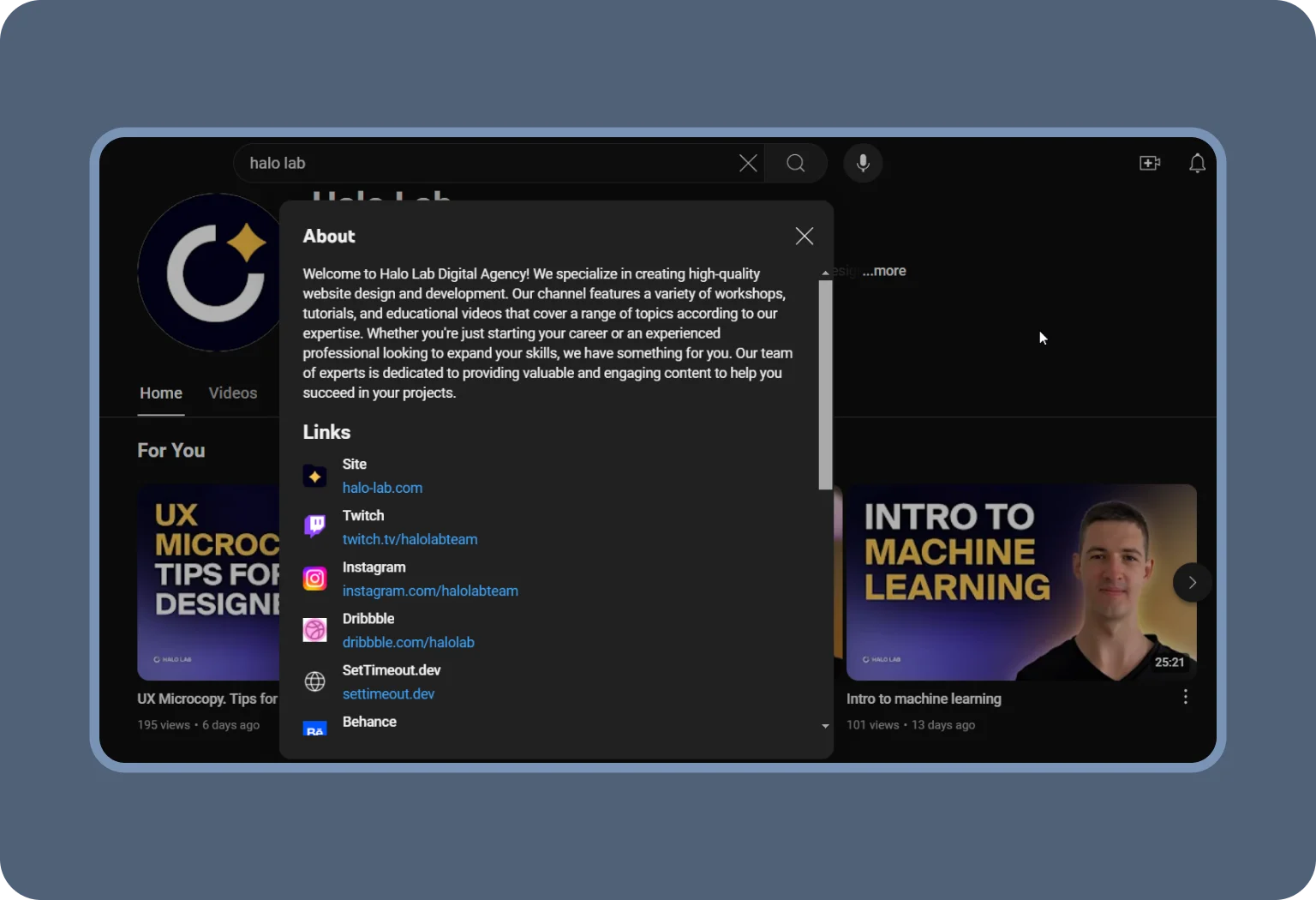Open options menu for machine learning video

(1185, 697)
